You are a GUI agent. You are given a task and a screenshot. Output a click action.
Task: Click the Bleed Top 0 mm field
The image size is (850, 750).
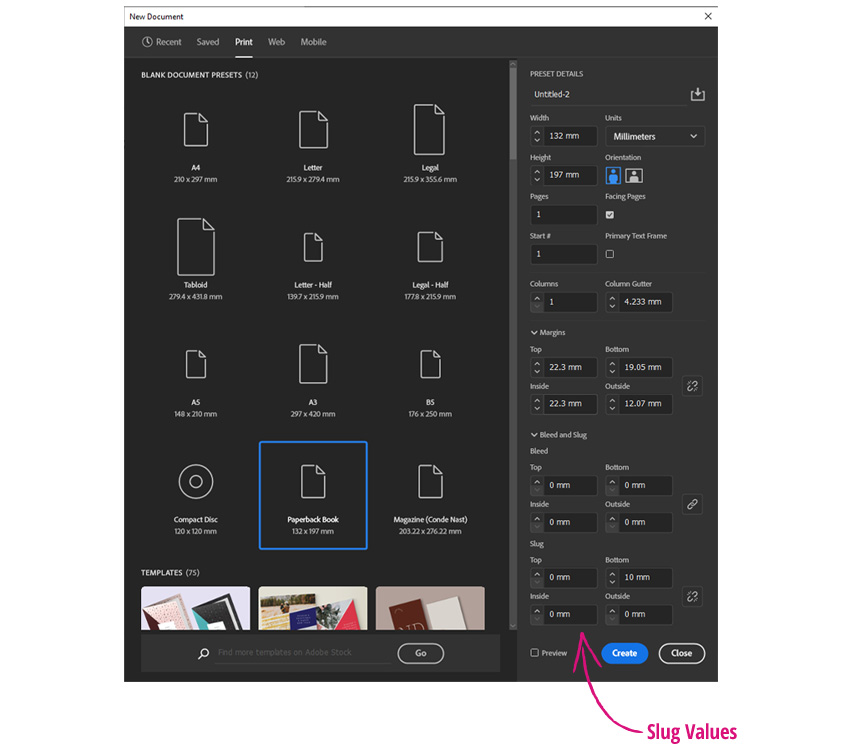[x=570, y=485]
